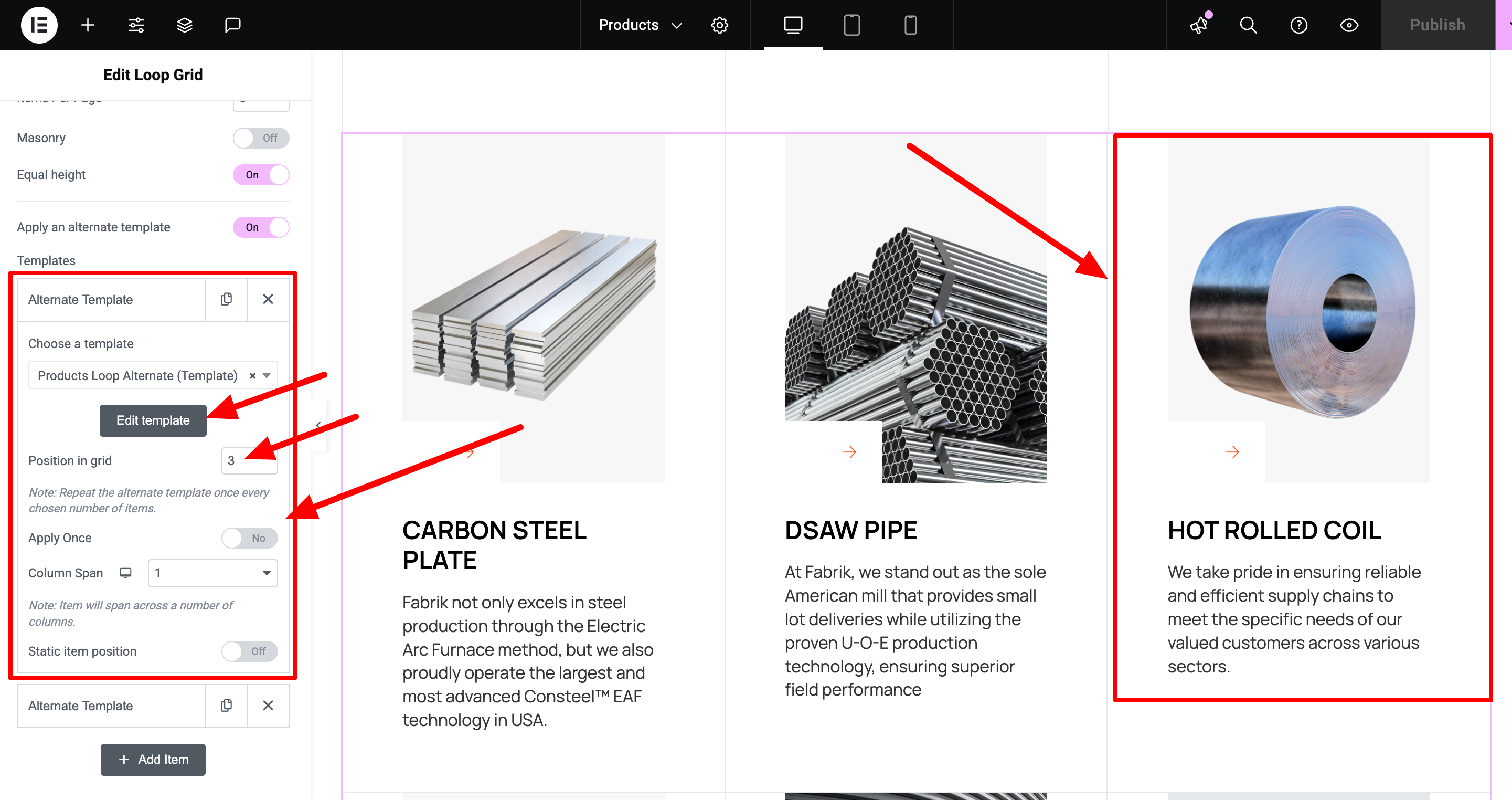This screenshot has width=1512, height=800.
Task: Click the Edit template button
Action: (x=153, y=420)
